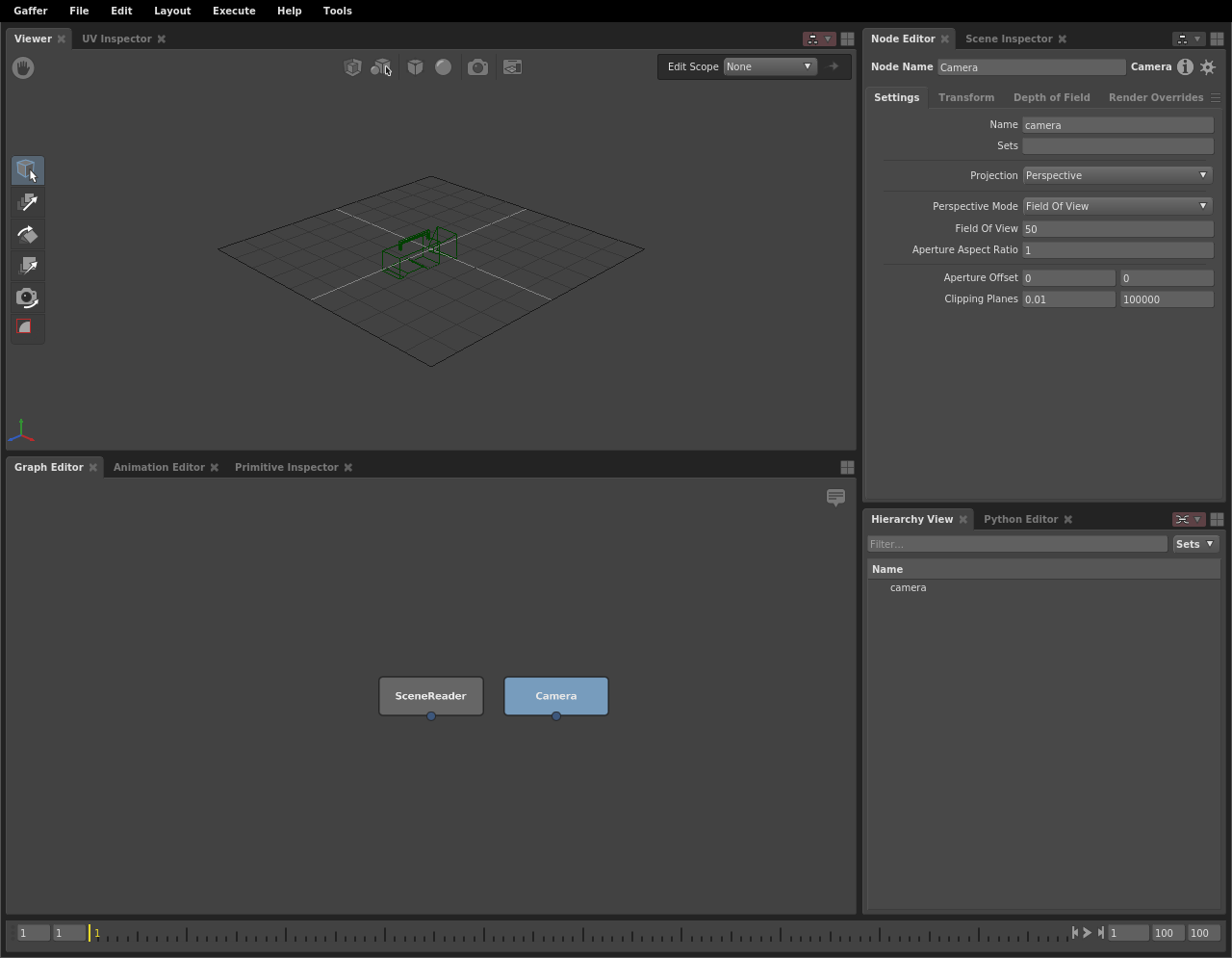Activate the rotate tool

click(x=27, y=234)
